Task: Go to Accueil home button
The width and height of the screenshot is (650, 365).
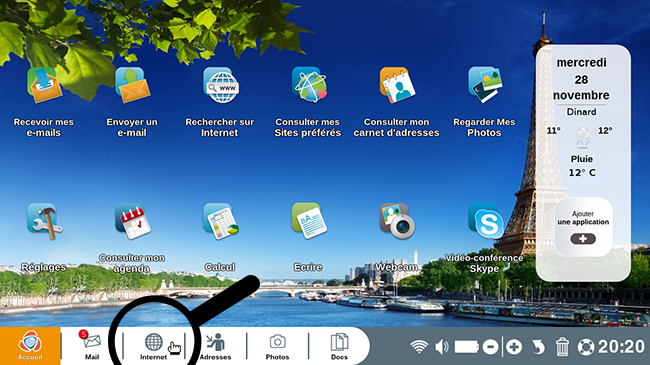Action: [x=30, y=346]
